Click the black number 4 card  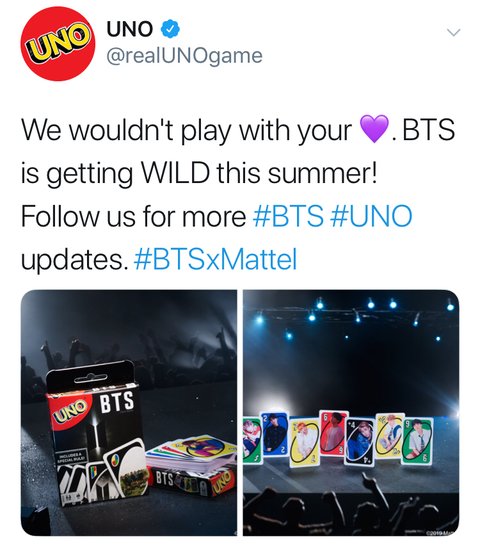coord(360,442)
